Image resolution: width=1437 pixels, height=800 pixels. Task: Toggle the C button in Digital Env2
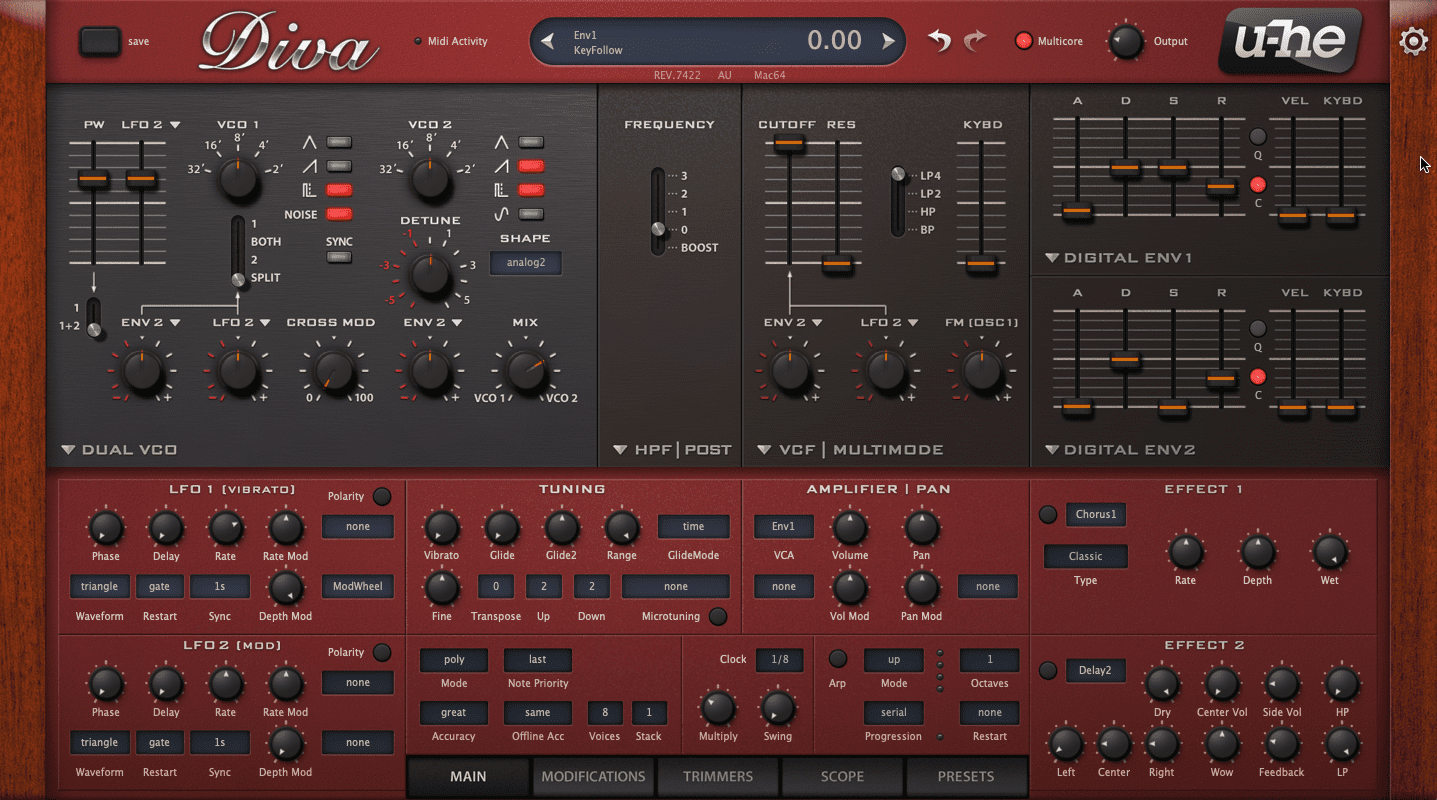tap(1258, 377)
